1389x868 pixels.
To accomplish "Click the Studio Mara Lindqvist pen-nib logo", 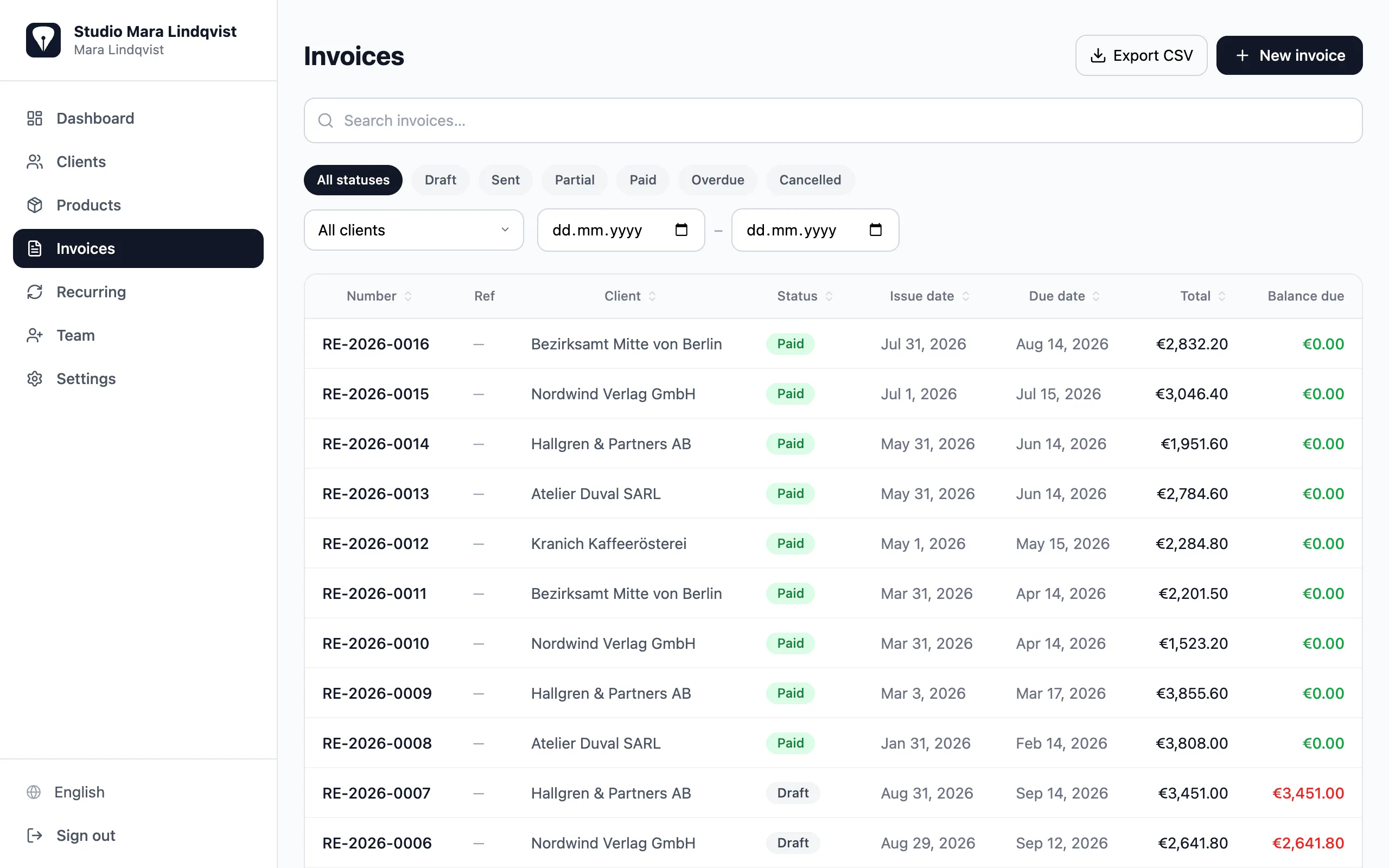I will [43, 40].
